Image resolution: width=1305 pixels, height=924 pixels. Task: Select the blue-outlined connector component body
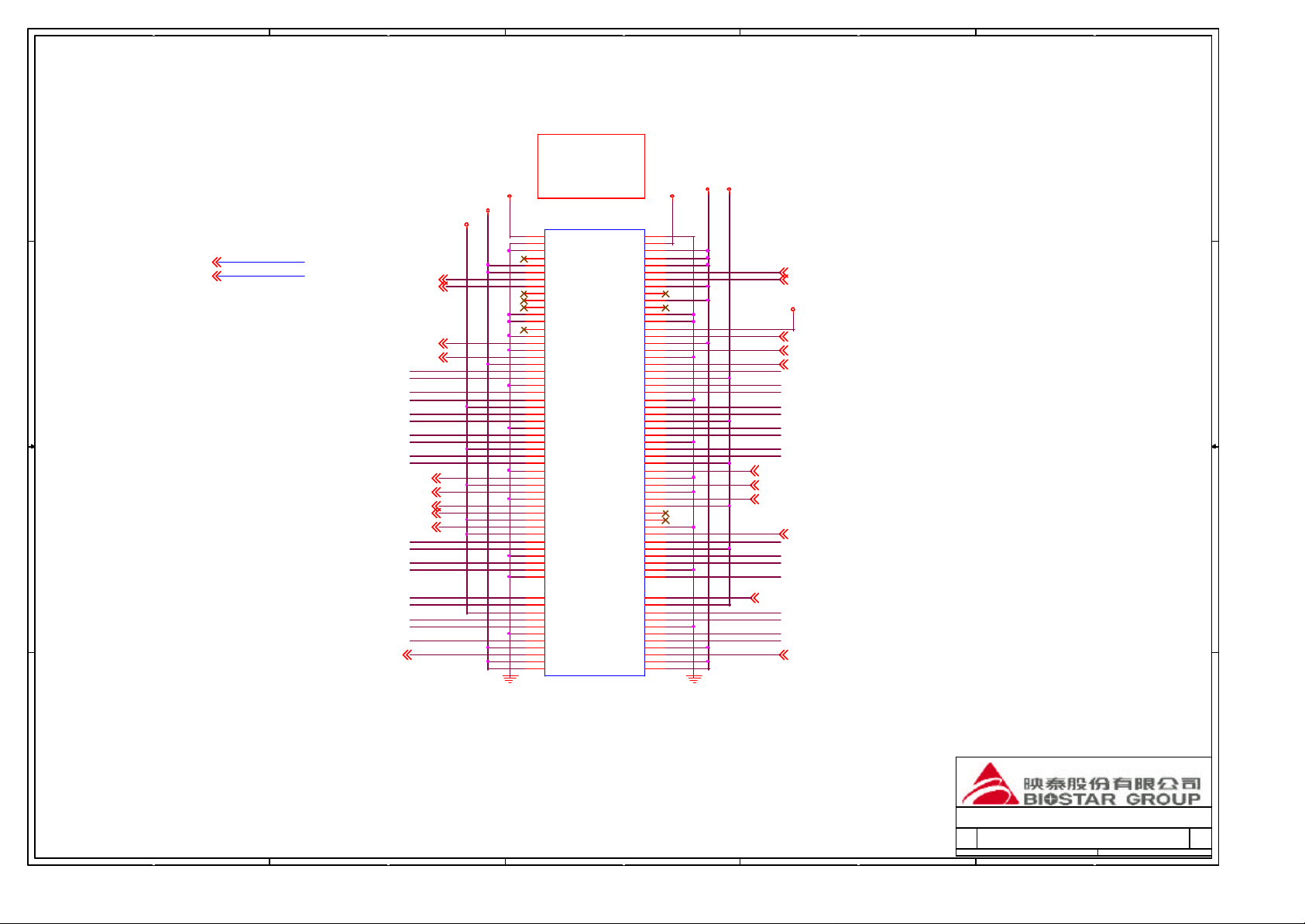(x=595, y=452)
